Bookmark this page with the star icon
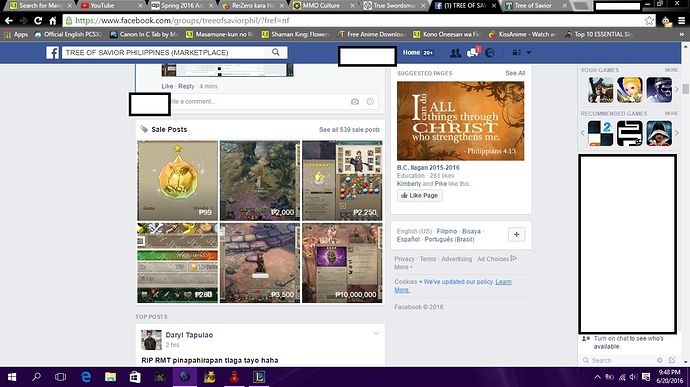This screenshot has height=387, width=690. pyautogui.click(x=649, y=20)
